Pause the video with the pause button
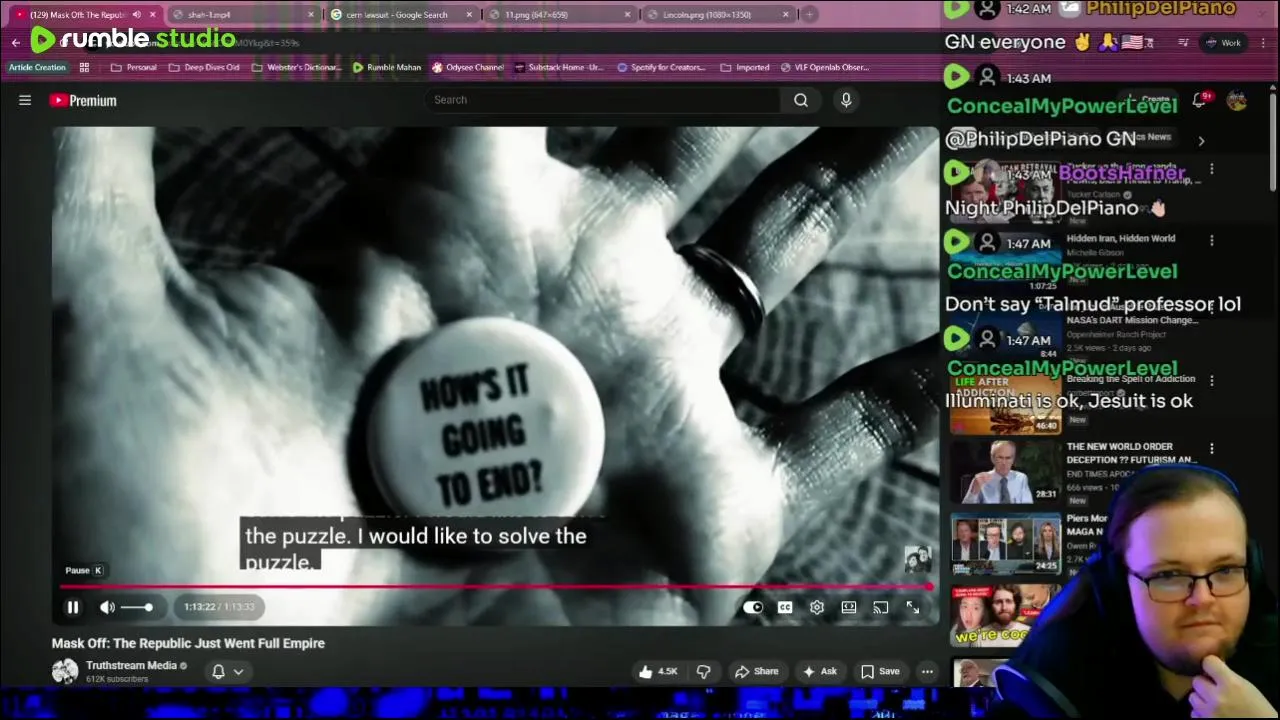 pos(73,607)
